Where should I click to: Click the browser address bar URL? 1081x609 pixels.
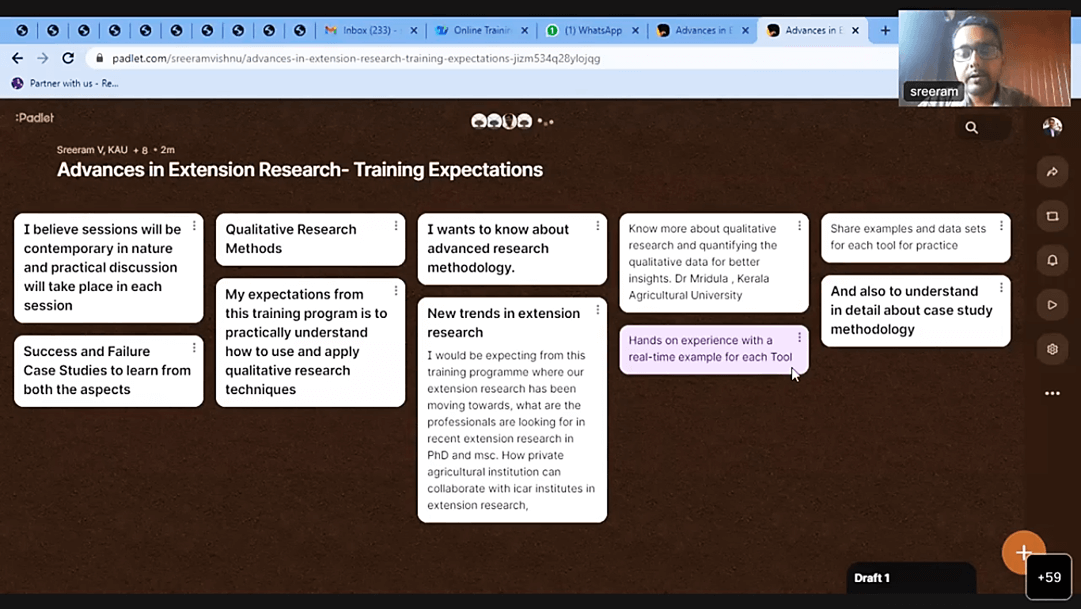point(360,59)
